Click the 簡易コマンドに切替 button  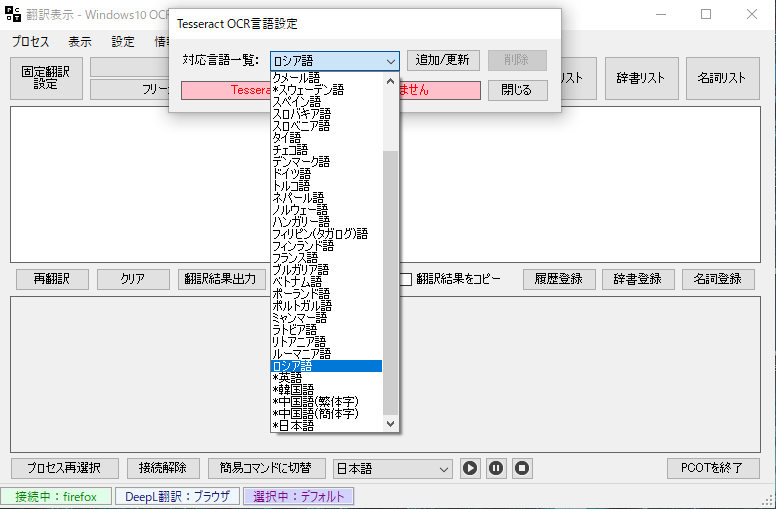(x=266, y=468)
